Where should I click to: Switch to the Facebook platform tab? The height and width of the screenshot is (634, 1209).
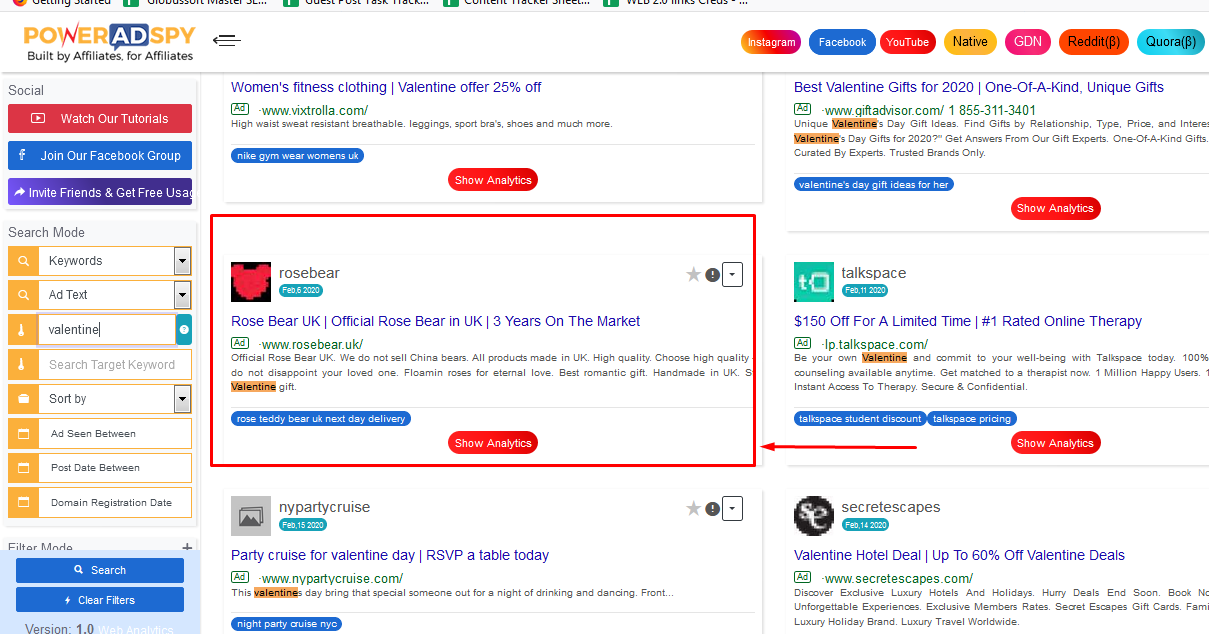coord(842,42)
